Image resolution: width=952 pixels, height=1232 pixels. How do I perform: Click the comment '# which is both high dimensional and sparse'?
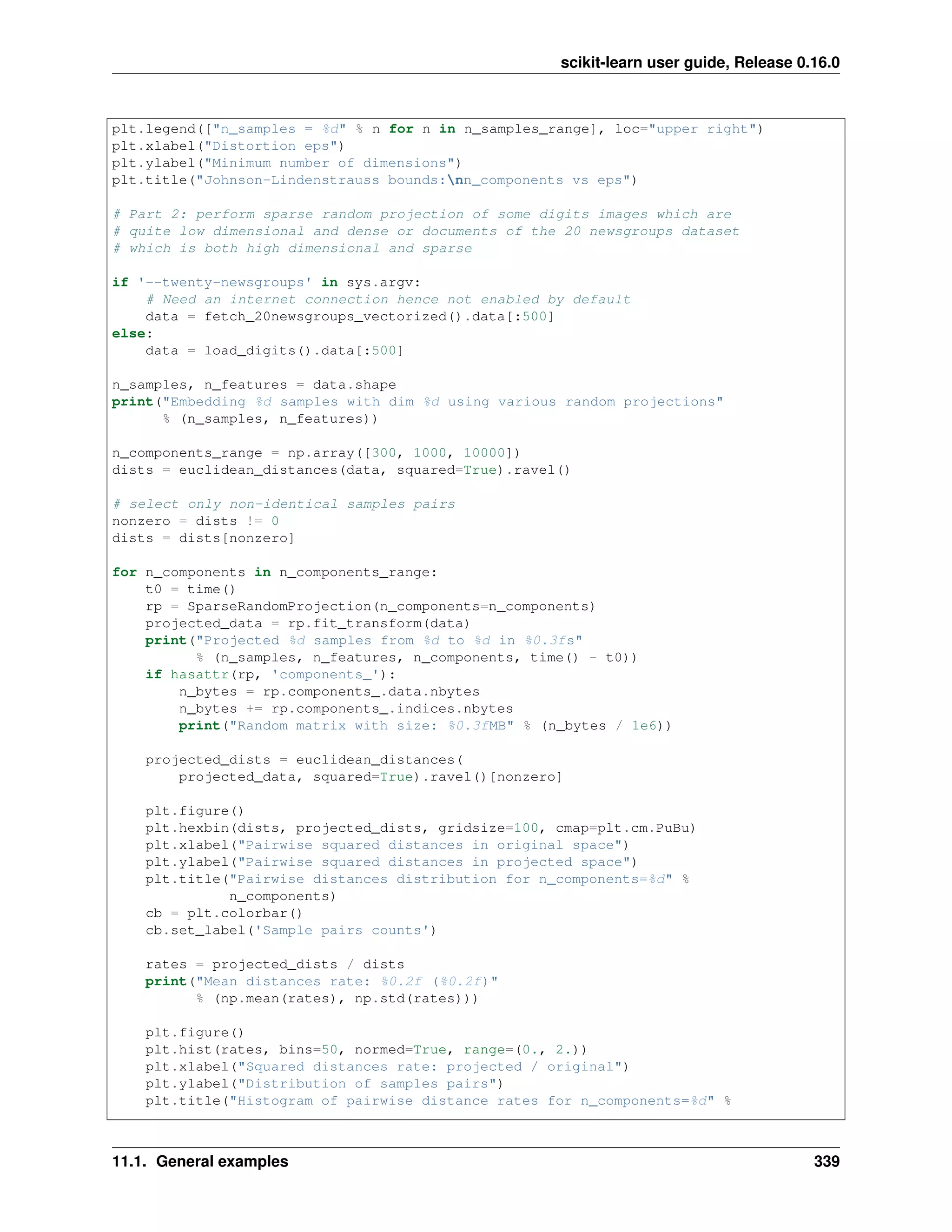(x=292, y=248)
